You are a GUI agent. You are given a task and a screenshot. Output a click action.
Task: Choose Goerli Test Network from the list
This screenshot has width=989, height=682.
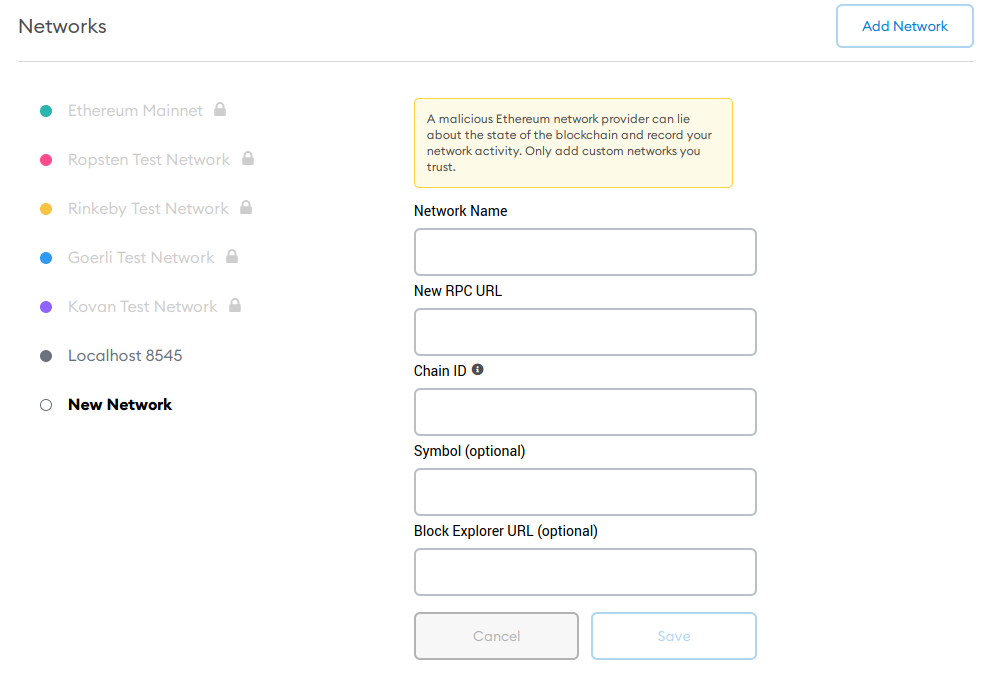coord(141,258)
